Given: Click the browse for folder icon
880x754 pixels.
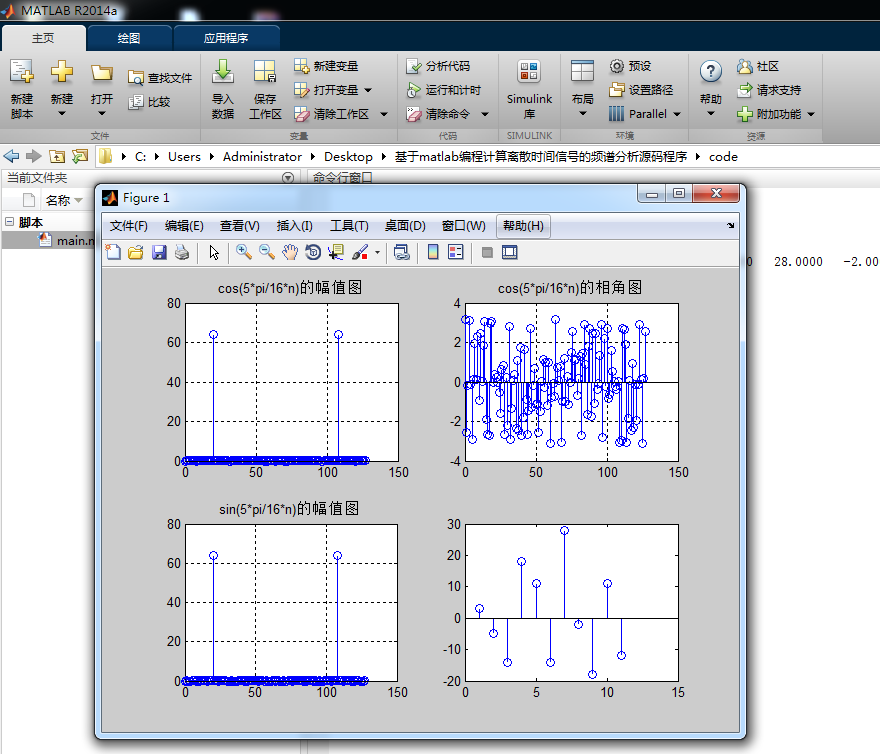Looking at the screenshot, I should pyautogui.click(x=80, y=156).
